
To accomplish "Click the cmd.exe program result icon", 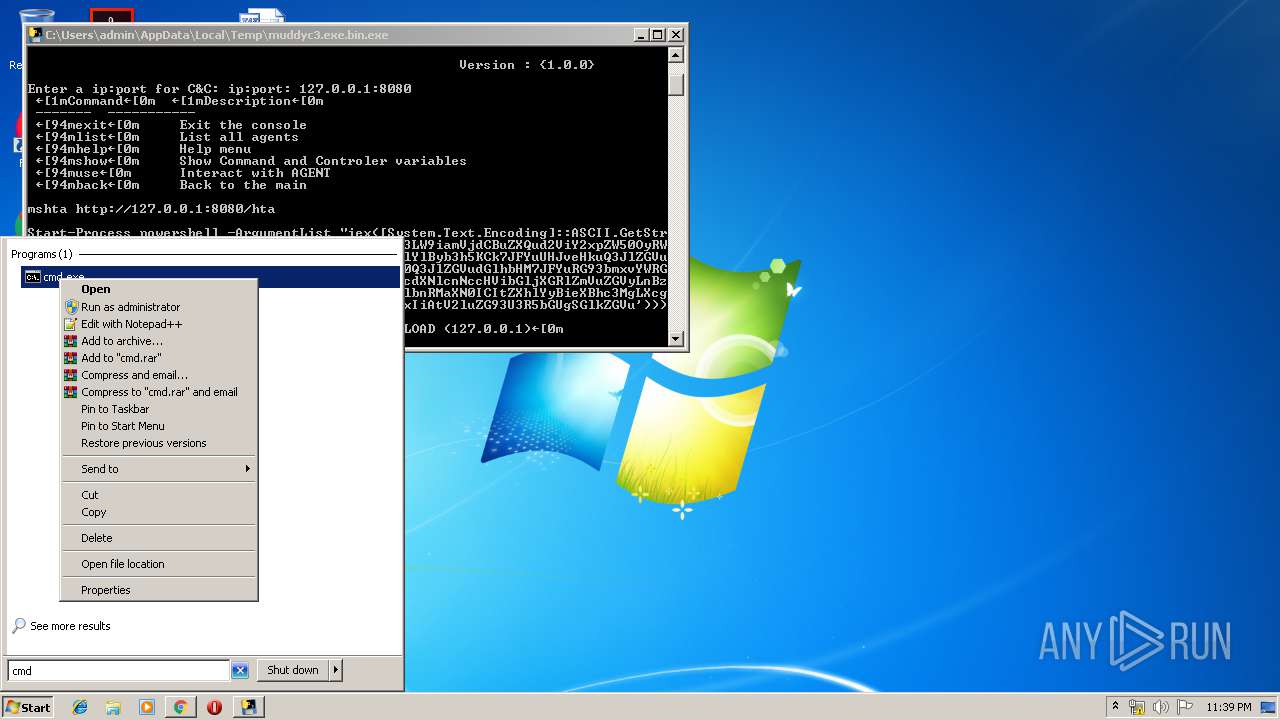I will (x=32, y=277).
